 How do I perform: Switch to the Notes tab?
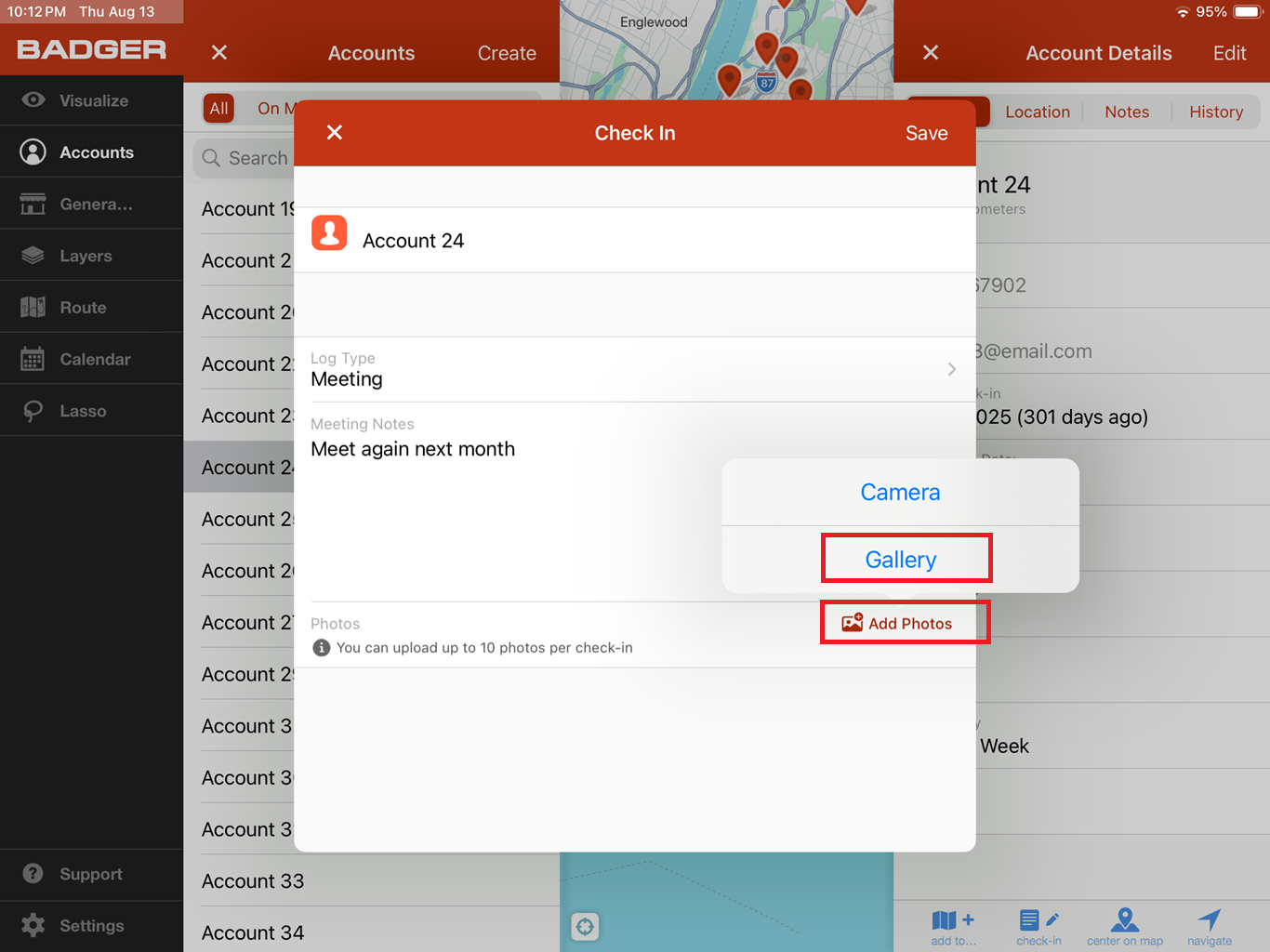click(1127, 112)
